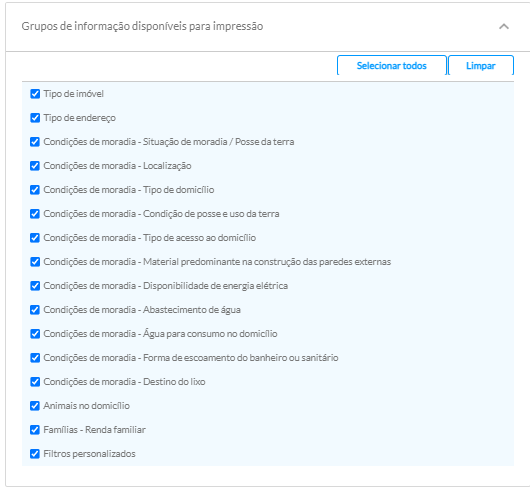
Task: Toggle Tipo de acesso ao domicílio checkbox
Action: coord(35,238)
